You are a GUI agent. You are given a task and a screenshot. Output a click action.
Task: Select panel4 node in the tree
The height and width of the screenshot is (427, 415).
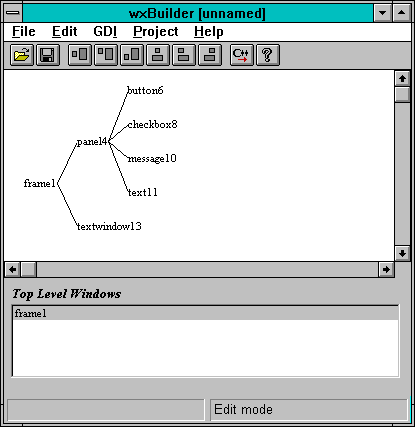92,142
